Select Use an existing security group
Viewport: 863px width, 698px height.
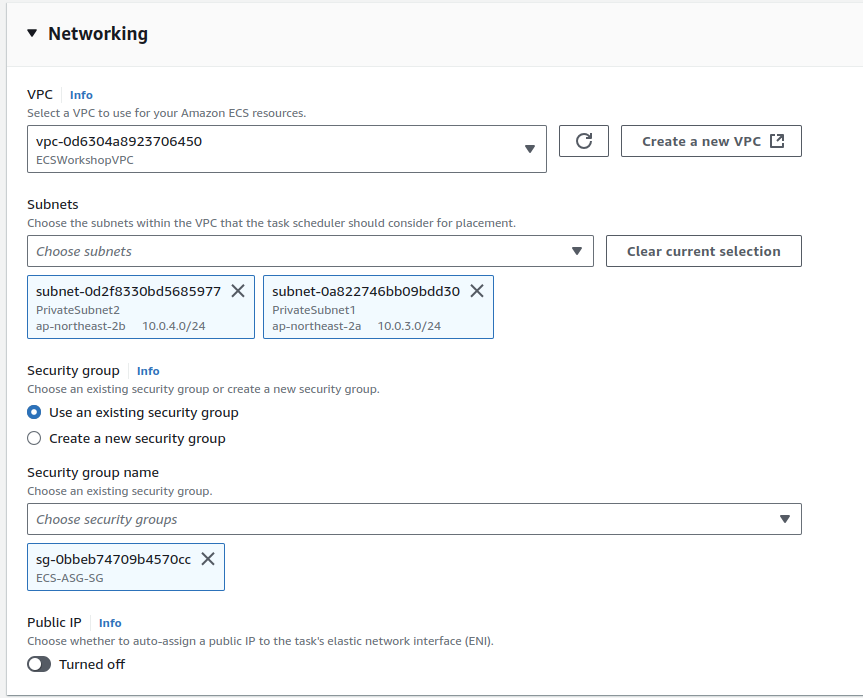(35, 412)
